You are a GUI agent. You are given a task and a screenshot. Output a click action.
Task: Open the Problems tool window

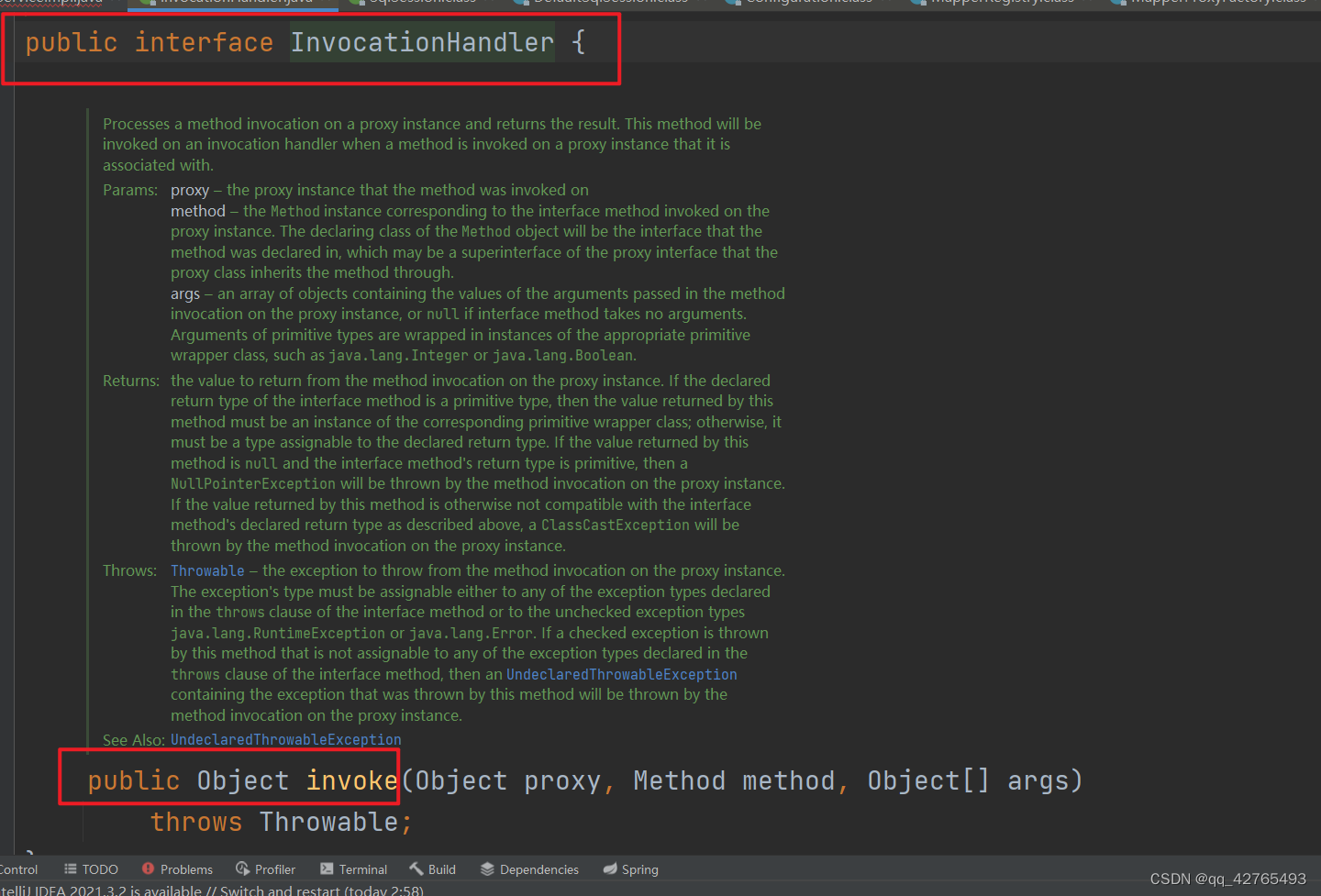coord(177,869)
